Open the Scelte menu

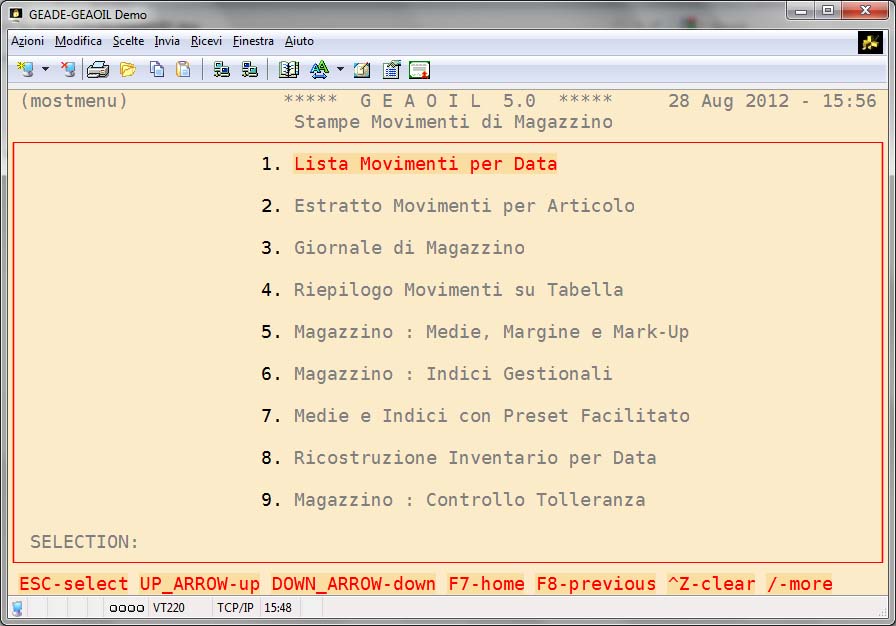coord(128,41)
